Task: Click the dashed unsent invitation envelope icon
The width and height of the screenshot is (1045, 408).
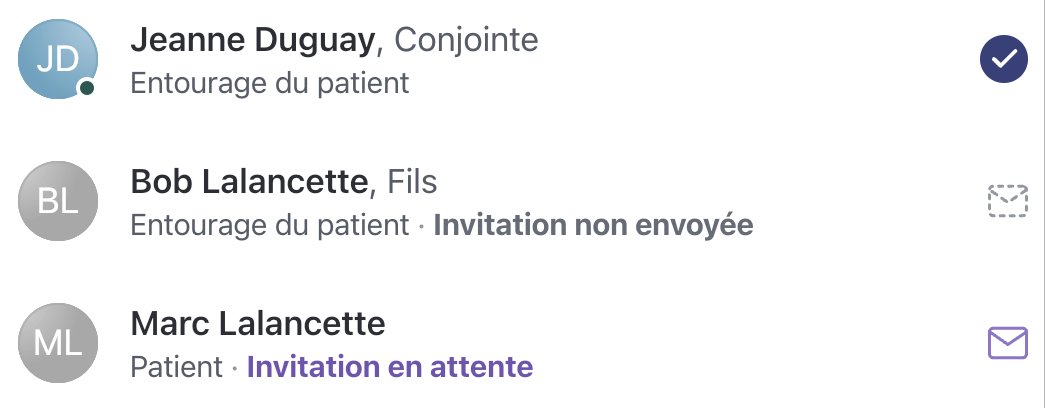Action: click(x=1007, y=202)
